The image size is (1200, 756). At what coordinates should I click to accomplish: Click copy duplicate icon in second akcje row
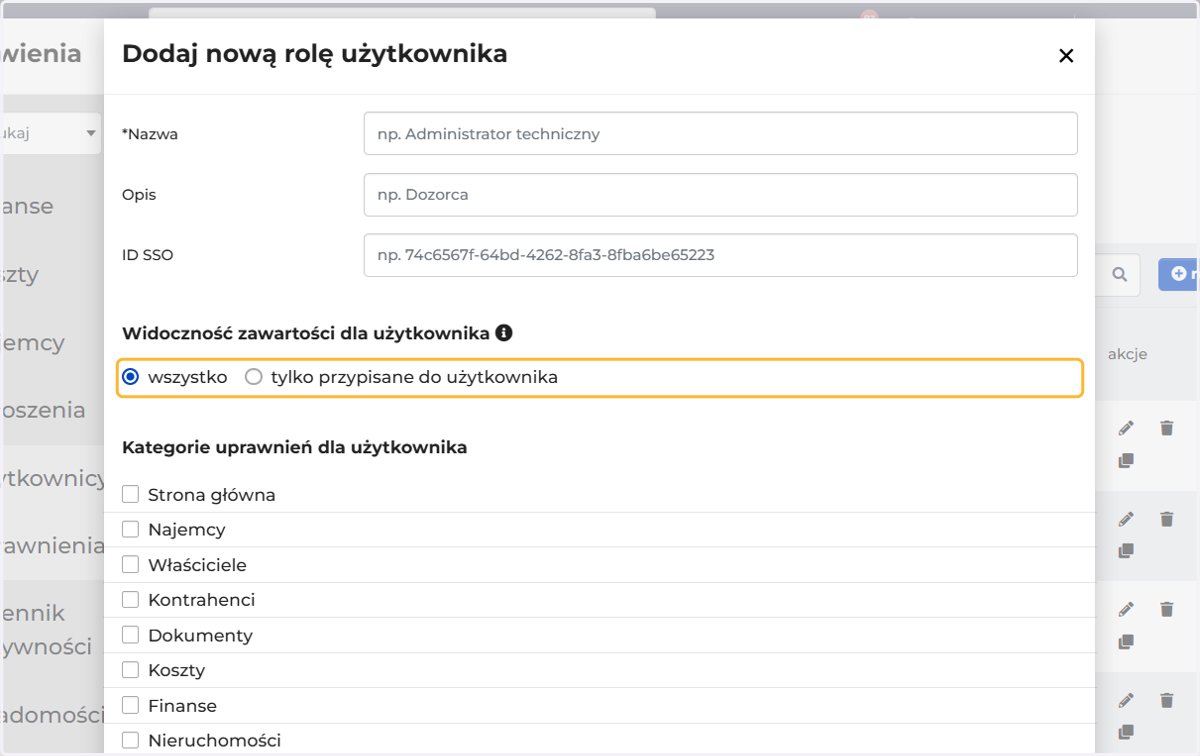click(x=1126, y=551)
